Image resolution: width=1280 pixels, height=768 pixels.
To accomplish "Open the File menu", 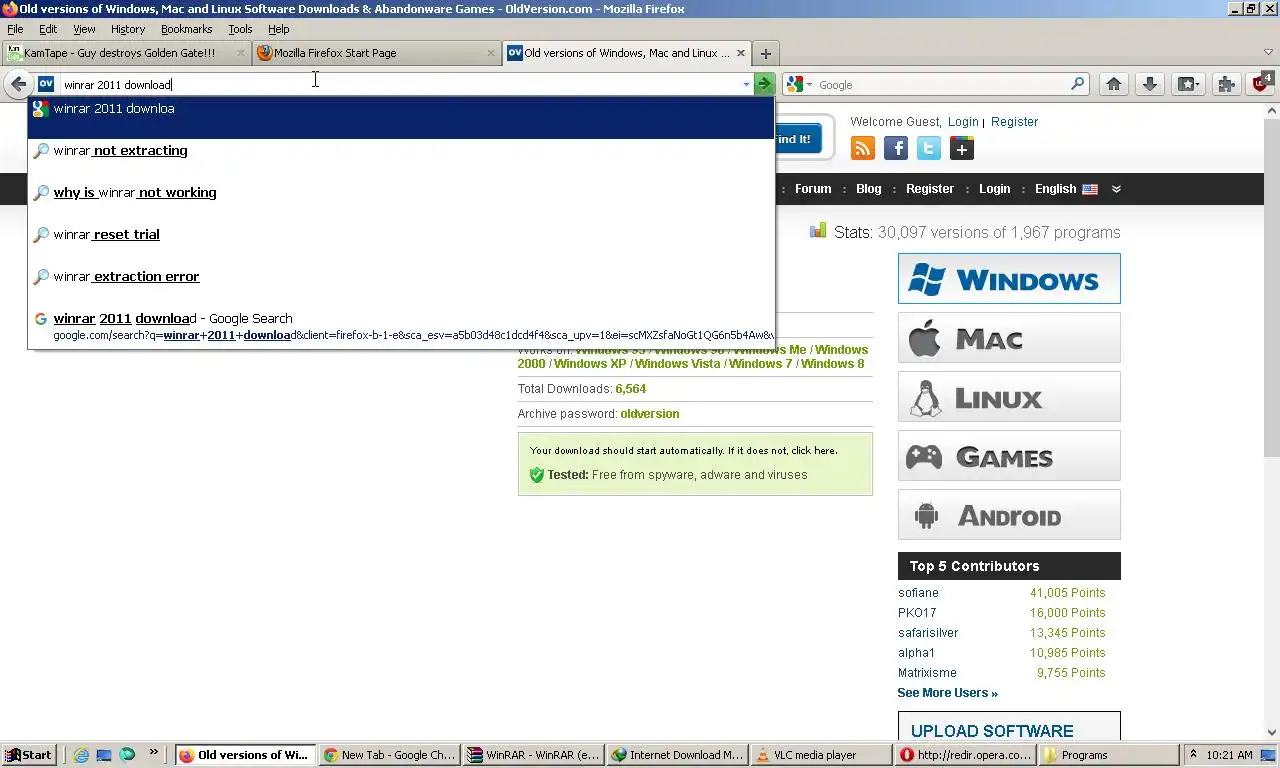I will [15, 29].
